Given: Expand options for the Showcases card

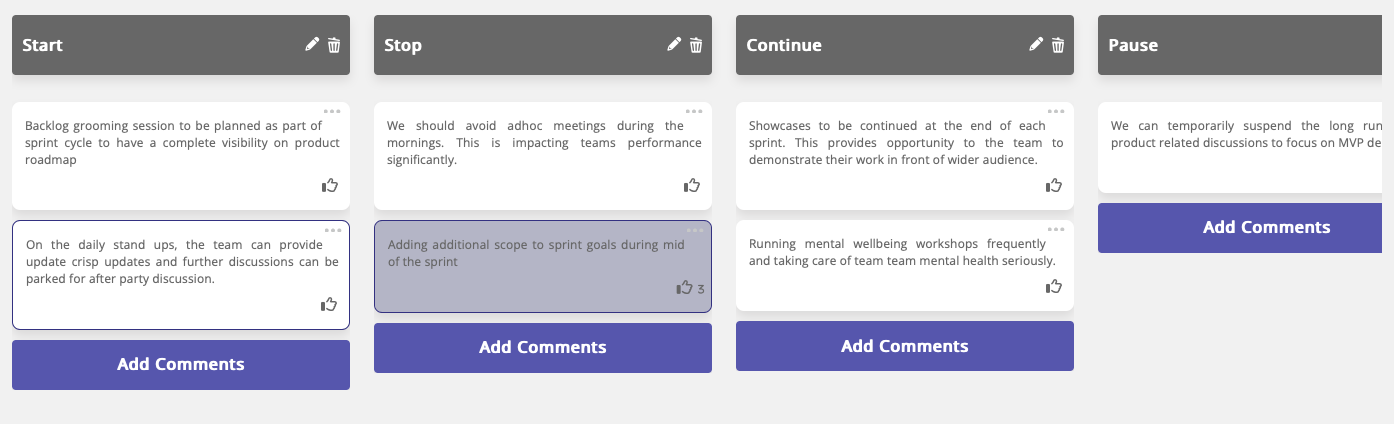Looking at the screenshot, I should [x=1056, y=111].
